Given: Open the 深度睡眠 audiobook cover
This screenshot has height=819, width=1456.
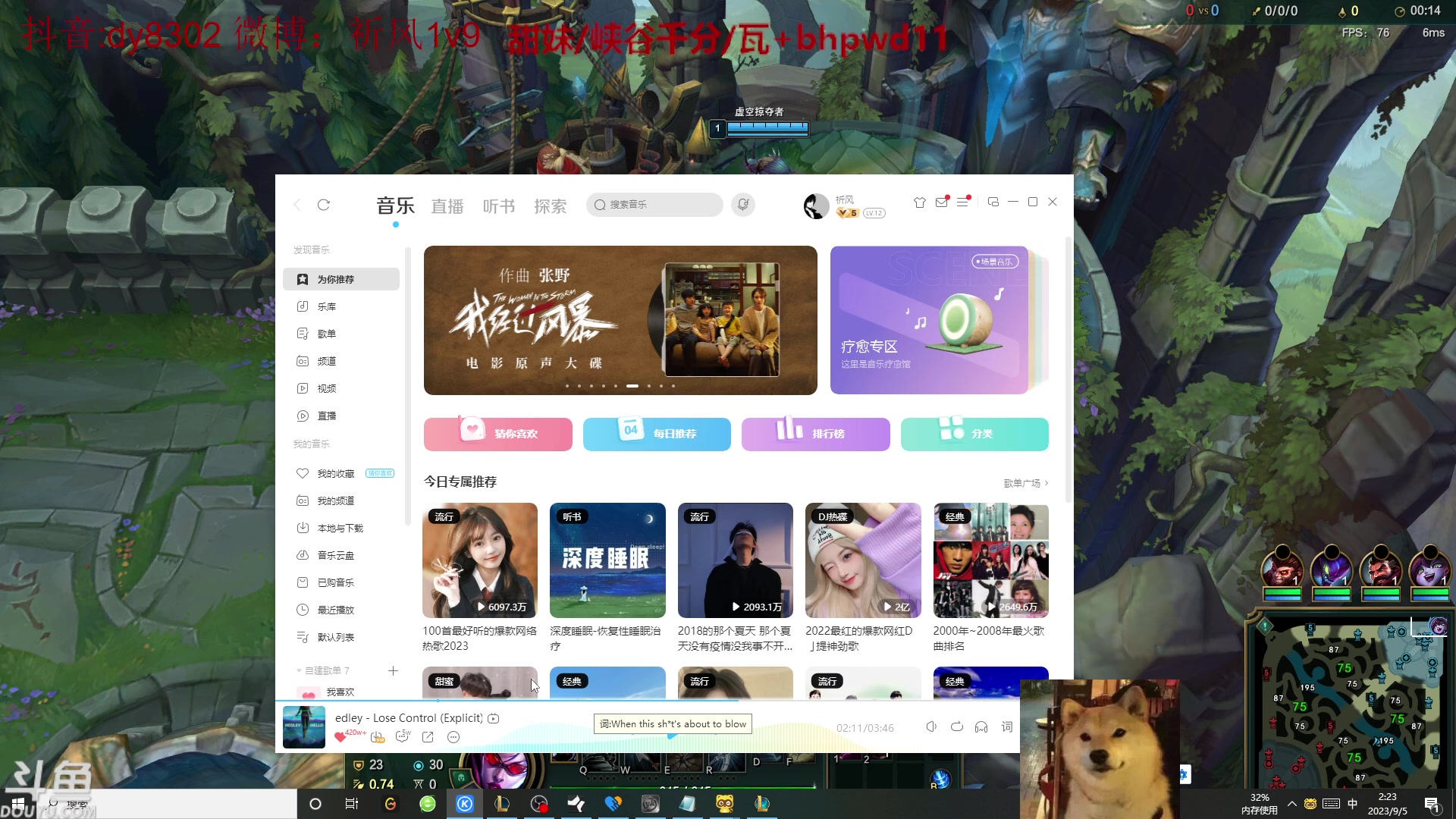Looking at the screenshot, I should tap(607, 560).
